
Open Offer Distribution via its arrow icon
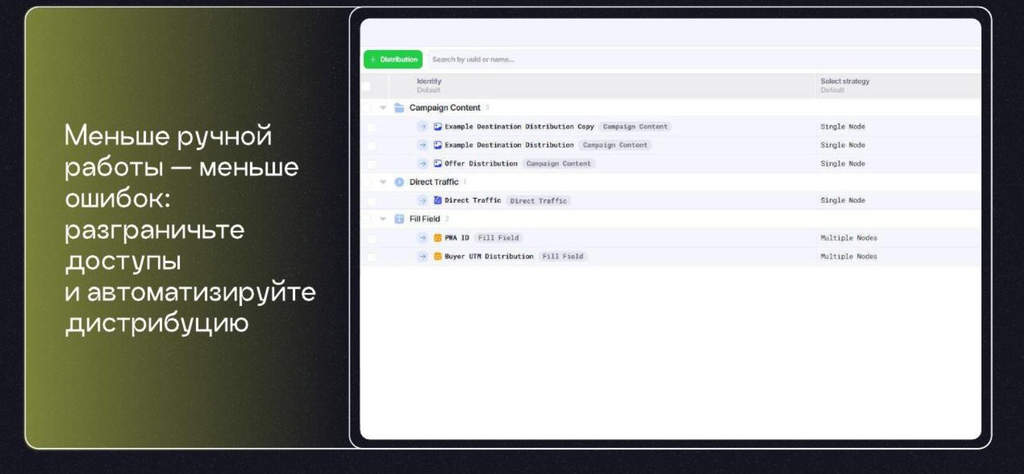423,164
